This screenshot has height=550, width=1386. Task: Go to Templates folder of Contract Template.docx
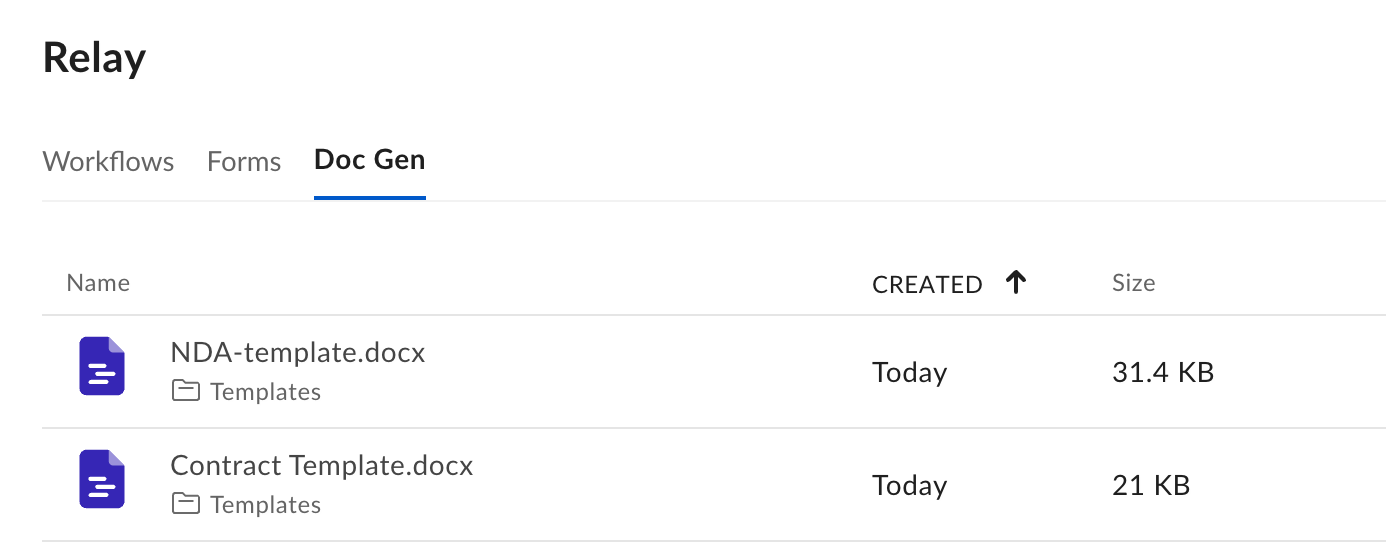pos(265,505)
